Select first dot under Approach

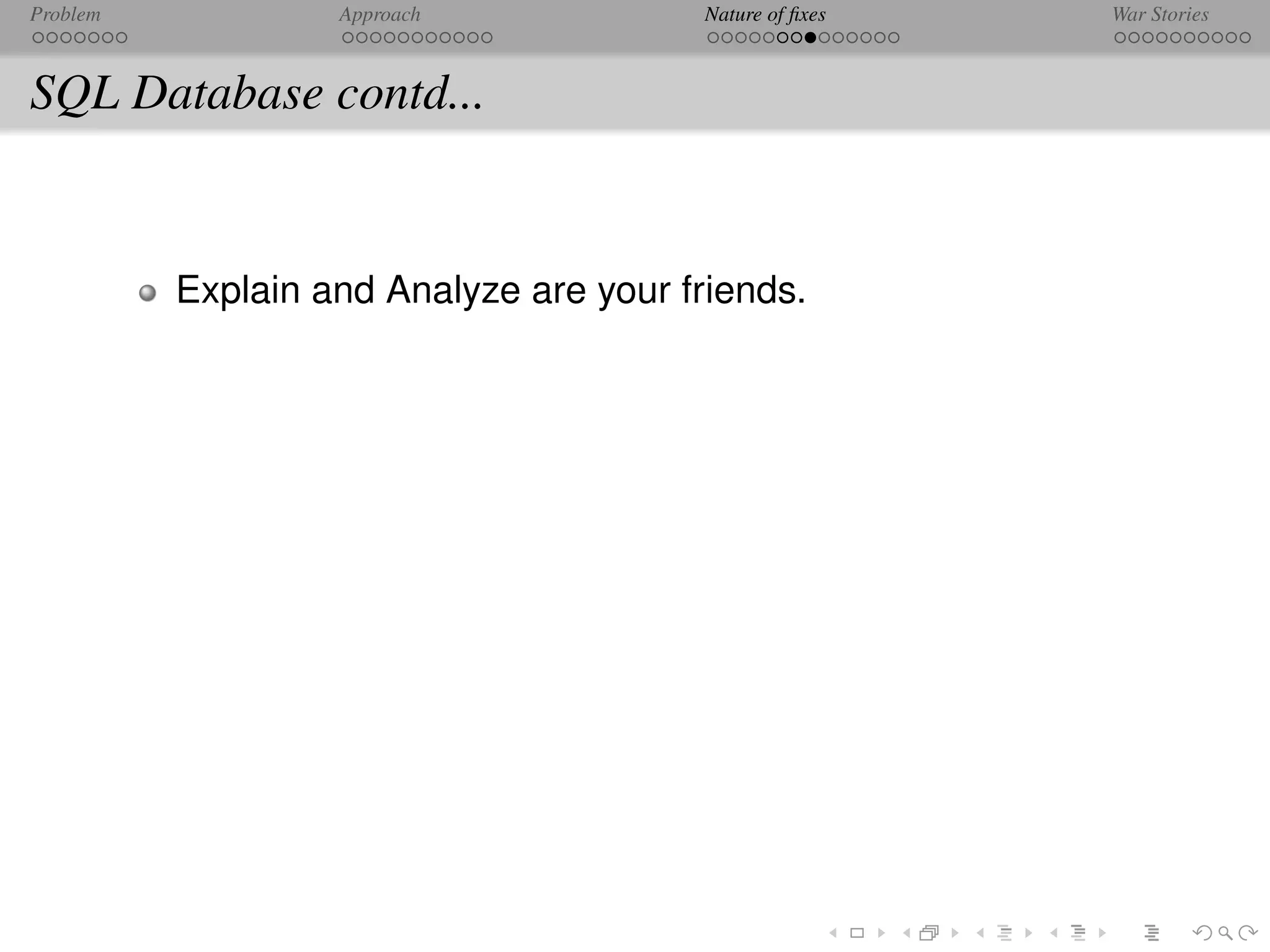tap(348, 38)
